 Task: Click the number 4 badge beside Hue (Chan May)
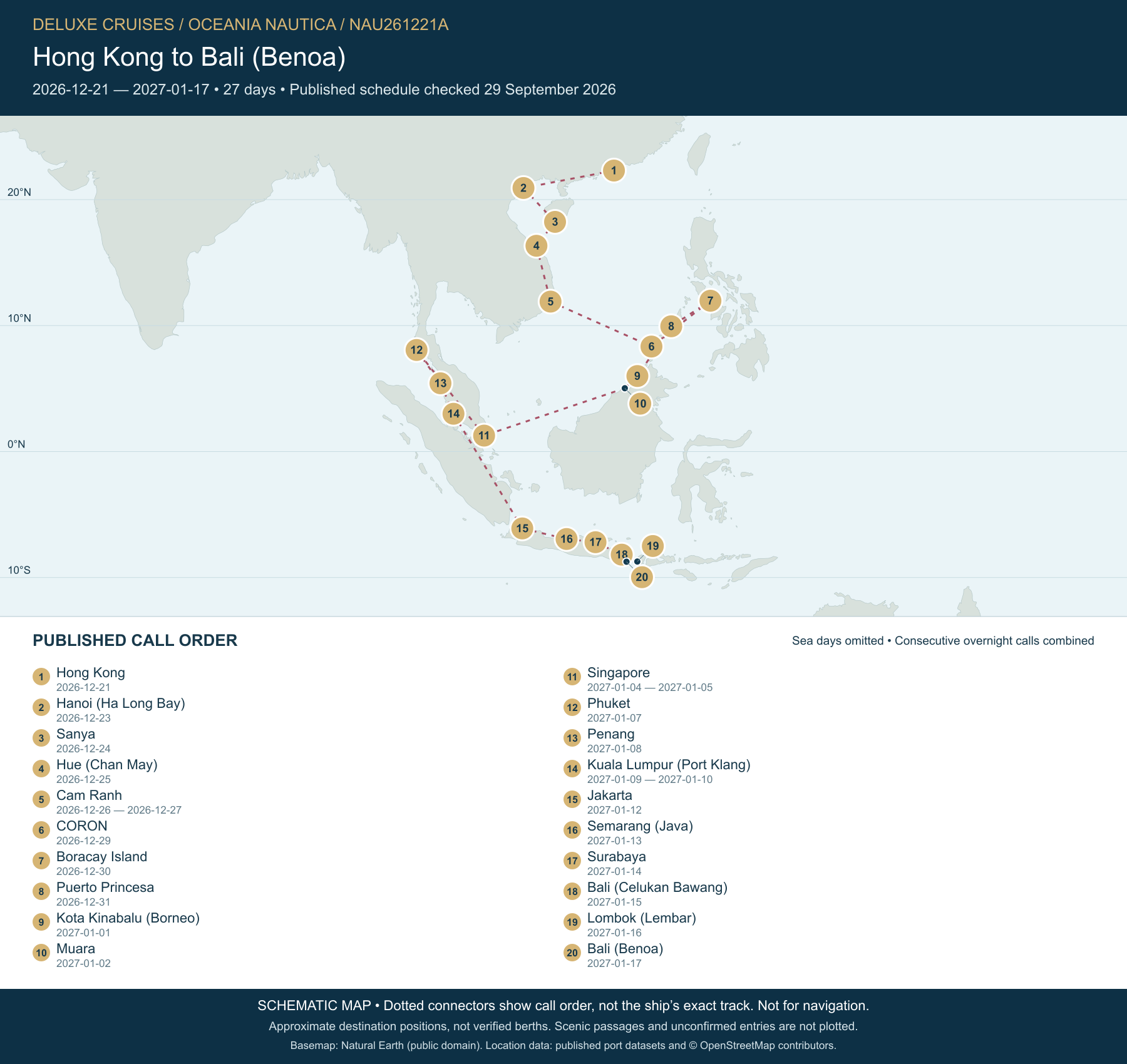pyautogui.click(x=41, y=769)
